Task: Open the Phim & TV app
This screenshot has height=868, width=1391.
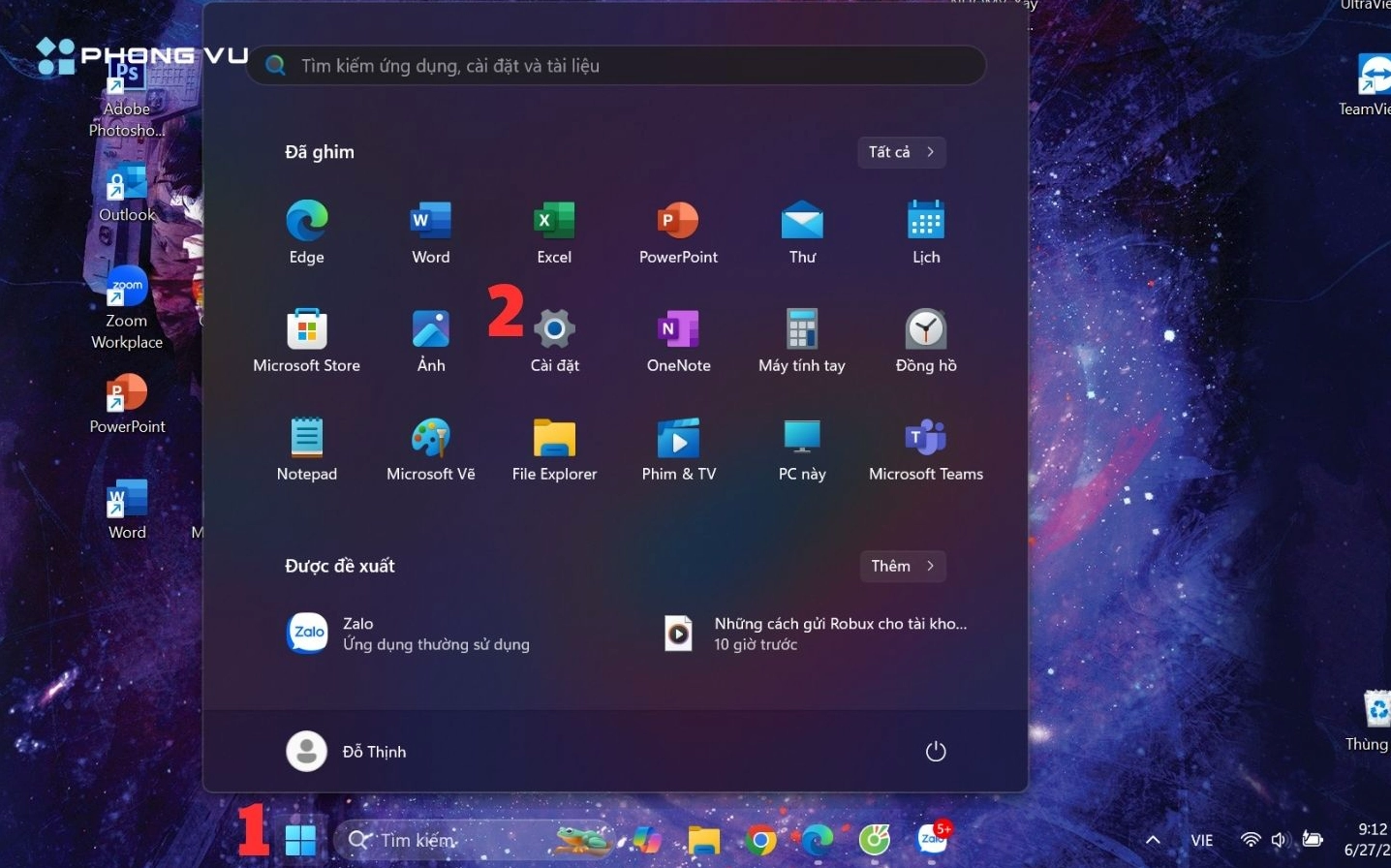Action: pyautogui.click(x=677, y=448)
